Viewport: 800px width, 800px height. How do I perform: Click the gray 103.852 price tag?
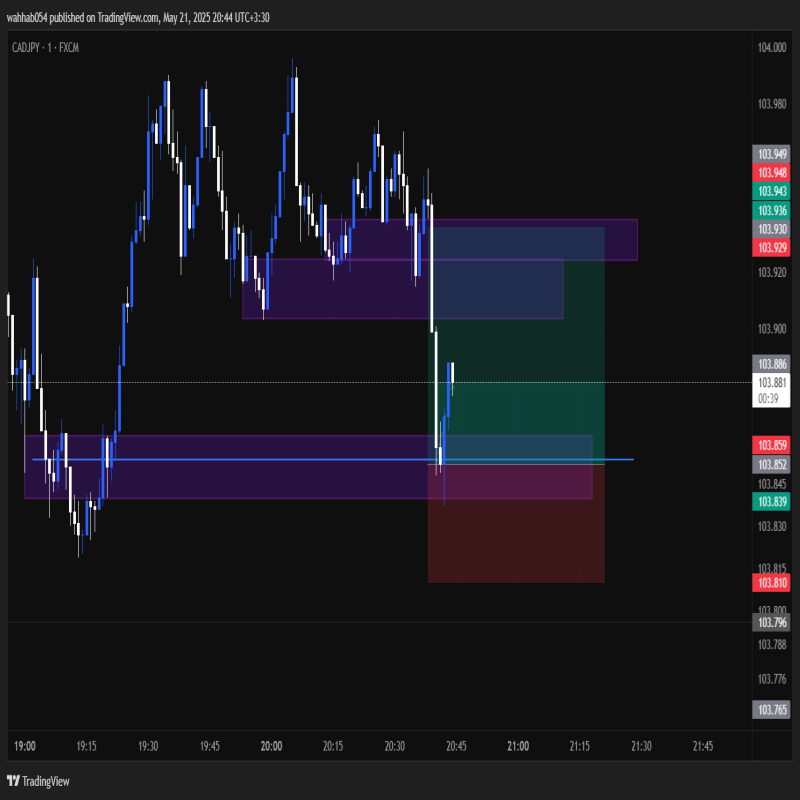tap(771, 464)
